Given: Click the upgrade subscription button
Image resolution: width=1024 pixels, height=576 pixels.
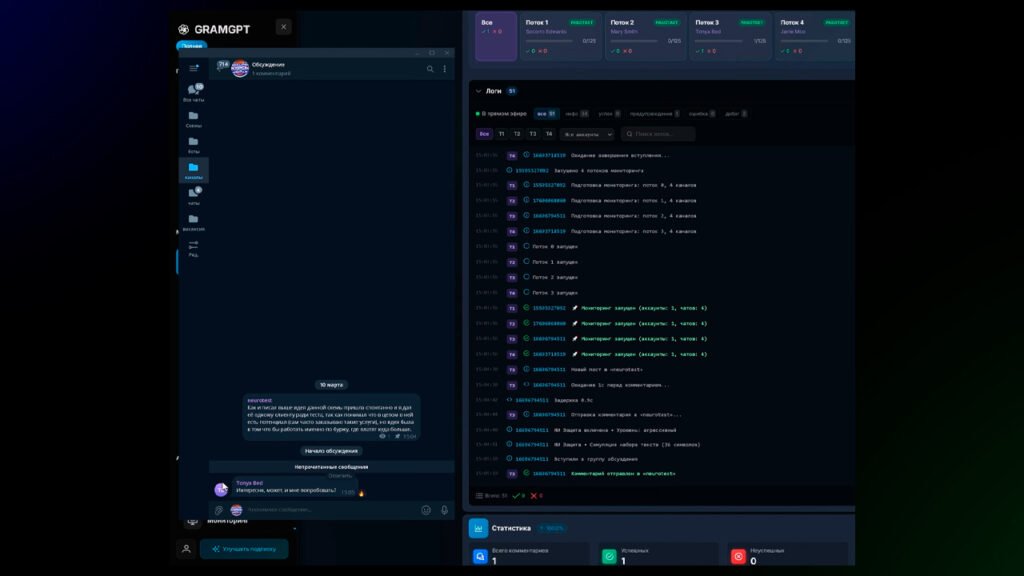Looking at the screenshot, I should pos(244,549).
